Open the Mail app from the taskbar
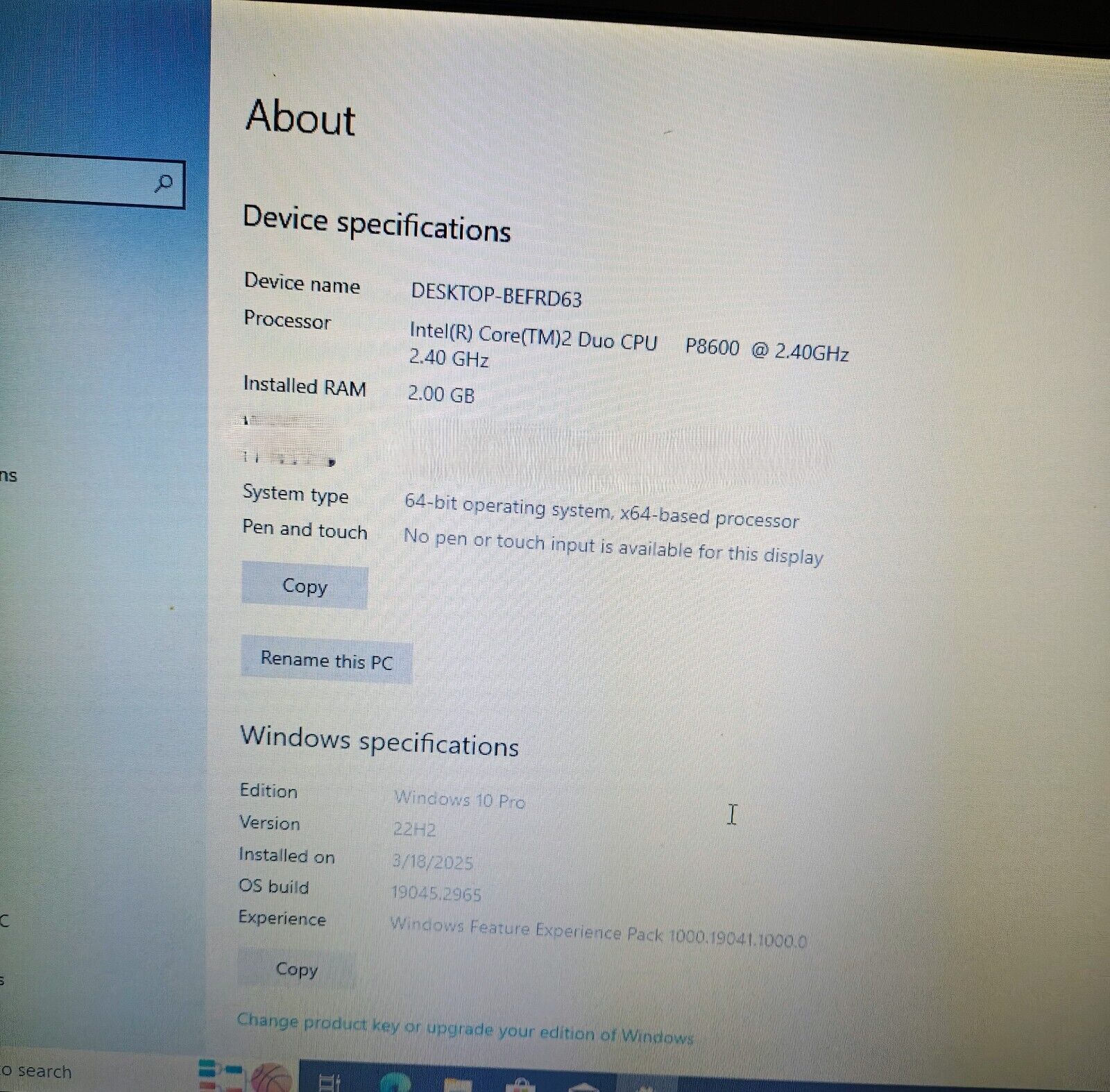Screen dimensions: 1110x1092 click(584, 1086)
